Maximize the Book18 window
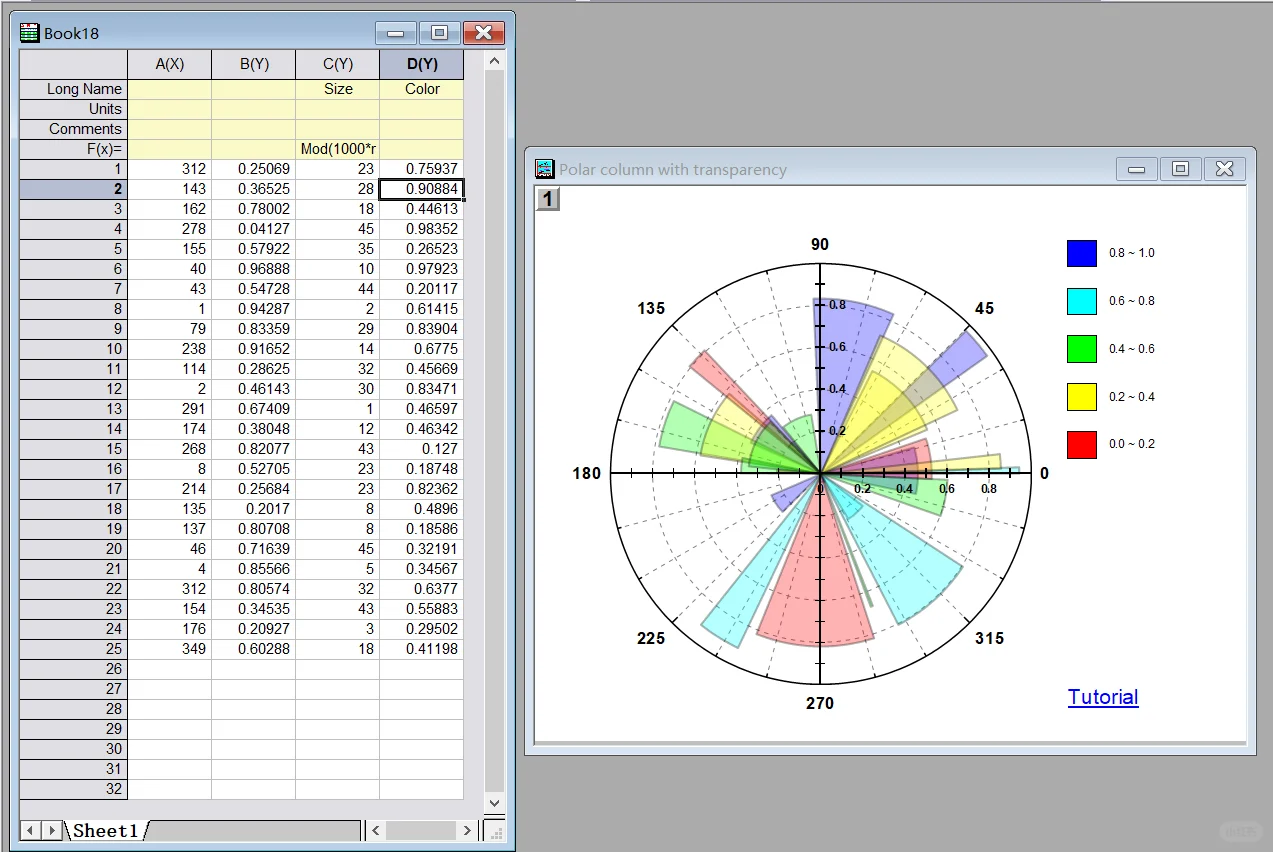The height and width of the screenshot is (852, 1273). (x=439, y=33)
